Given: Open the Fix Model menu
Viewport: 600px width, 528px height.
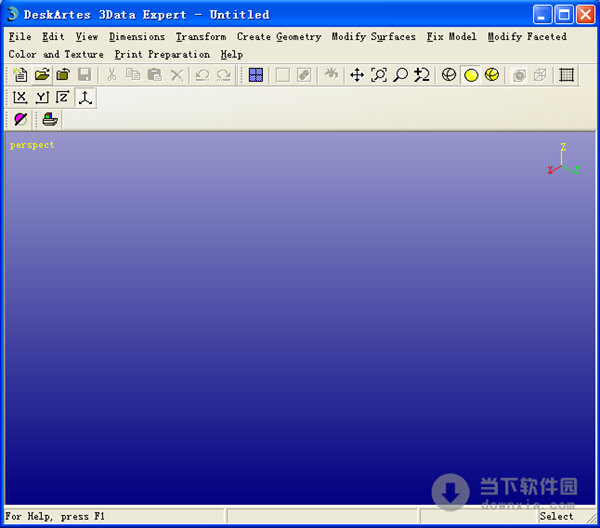Looking at the screenshot, I should tap(452, 37).
